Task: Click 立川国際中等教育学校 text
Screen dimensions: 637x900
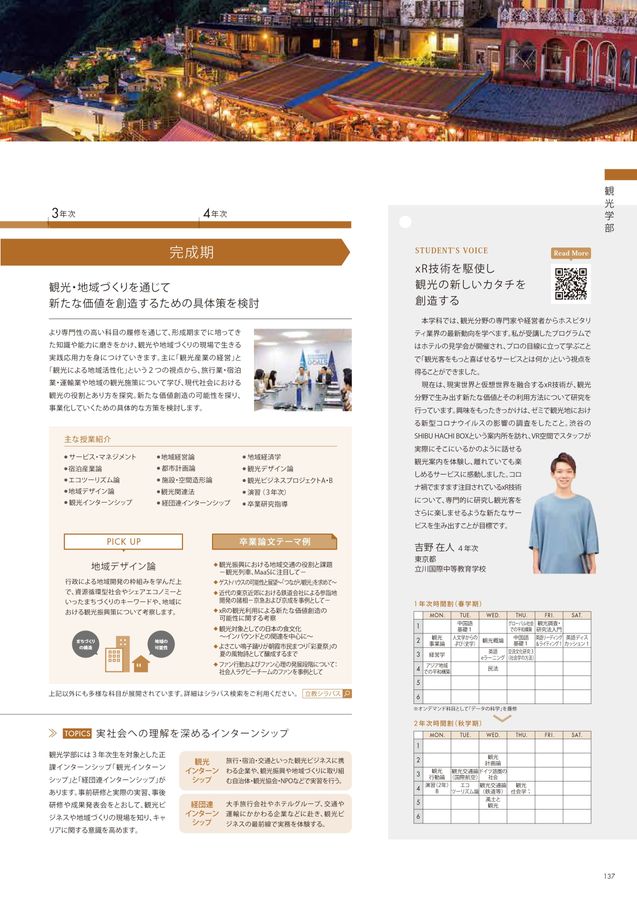Action: click(450, 569)
